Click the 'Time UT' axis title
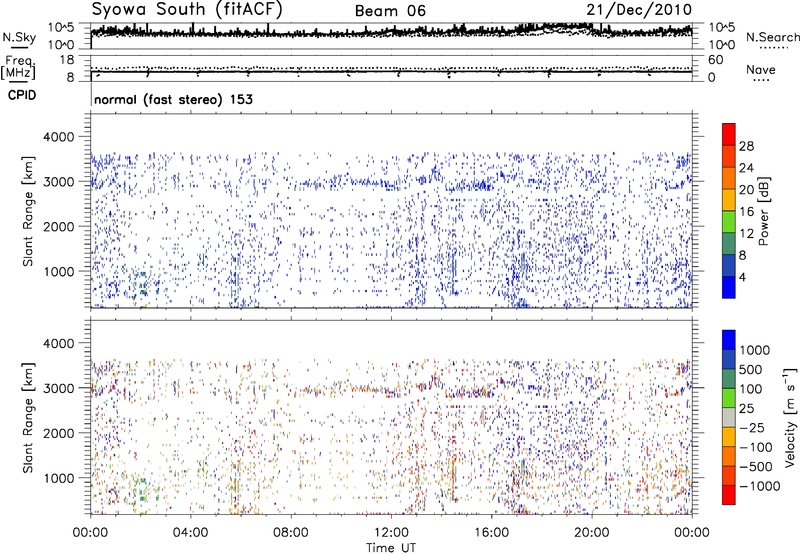800x554 pixels. 391,547
